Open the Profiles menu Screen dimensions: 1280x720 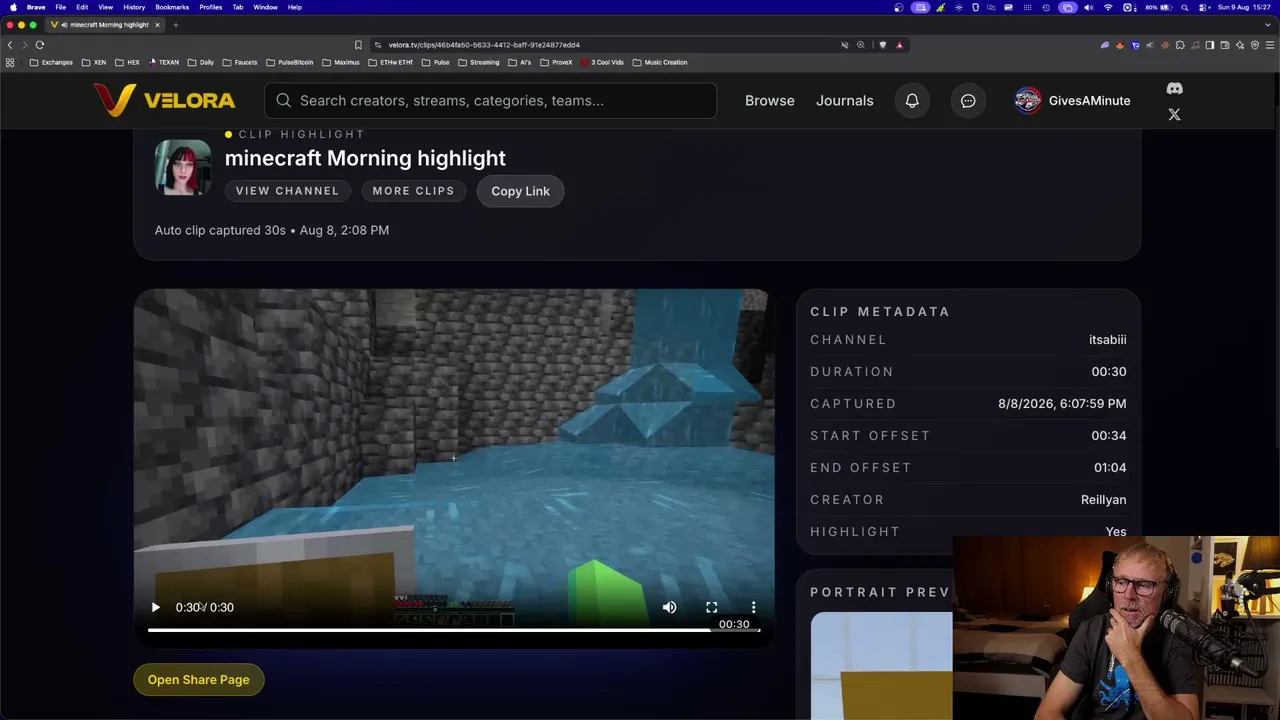pyautogui.click(x=210, y=7)
